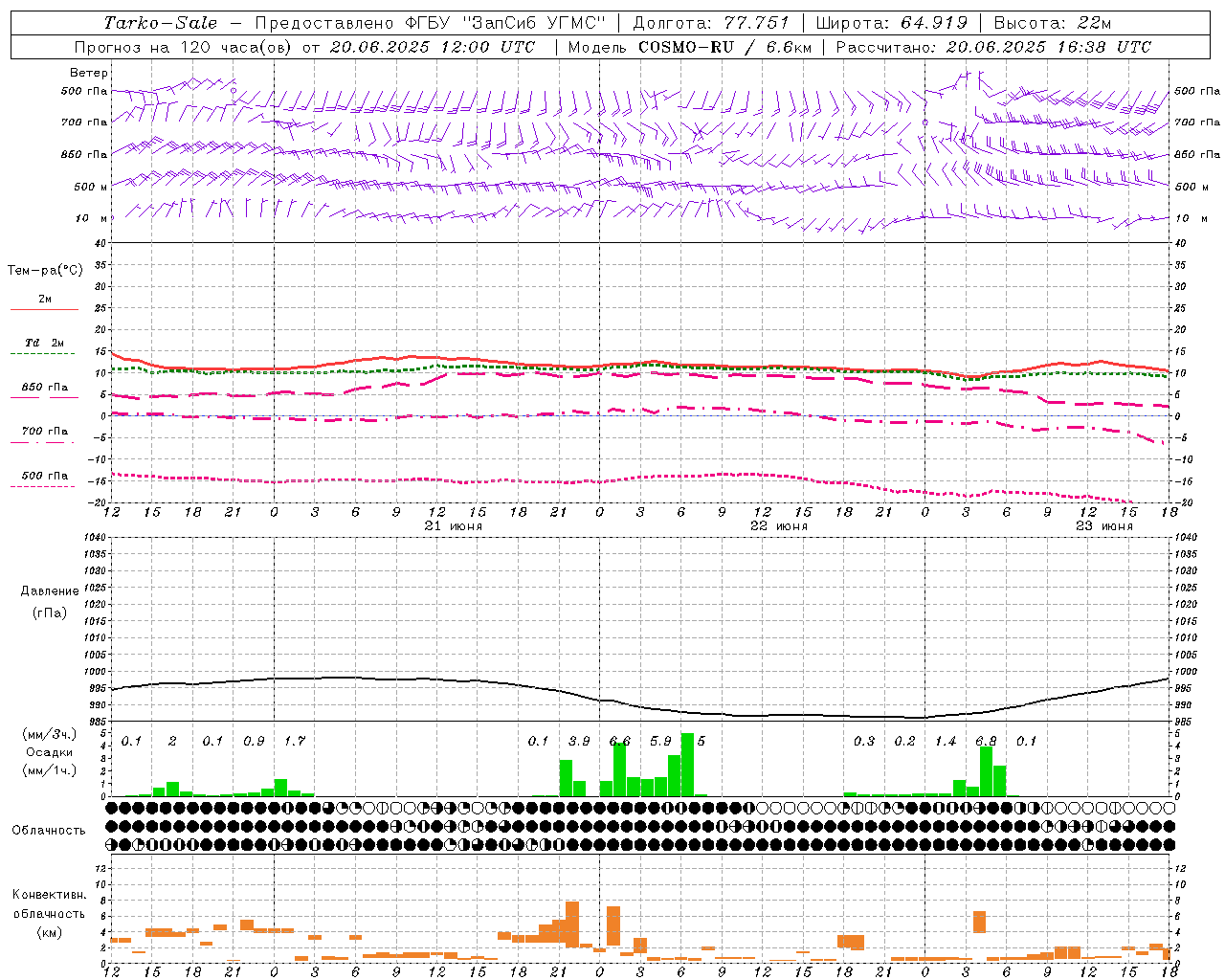Click the '(мм/3ч.)' precipitation unit label
This screenshot has height=980, width=1225.
(50, 734)
